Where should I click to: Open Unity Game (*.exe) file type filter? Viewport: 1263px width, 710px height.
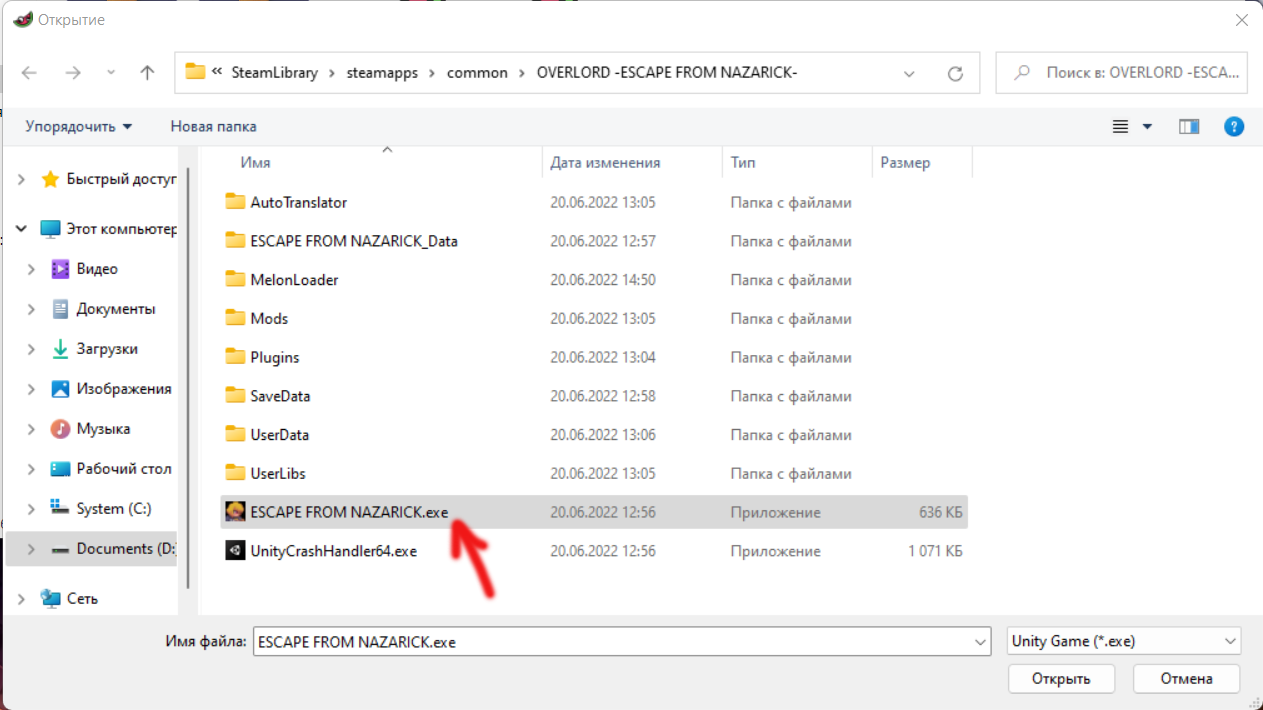[1124, 641]
